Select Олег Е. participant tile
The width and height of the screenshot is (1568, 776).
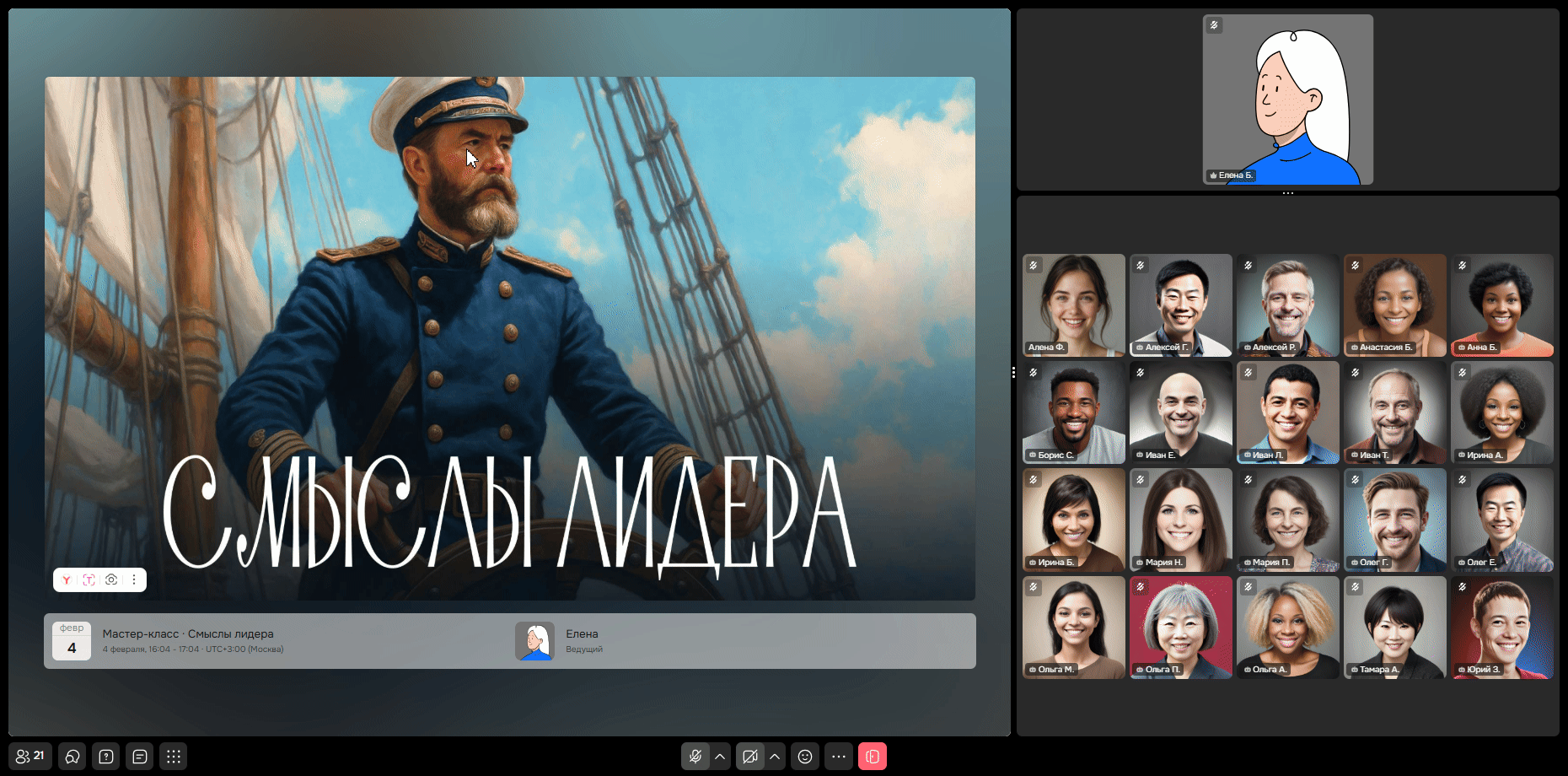click(x=1502, y=520)
